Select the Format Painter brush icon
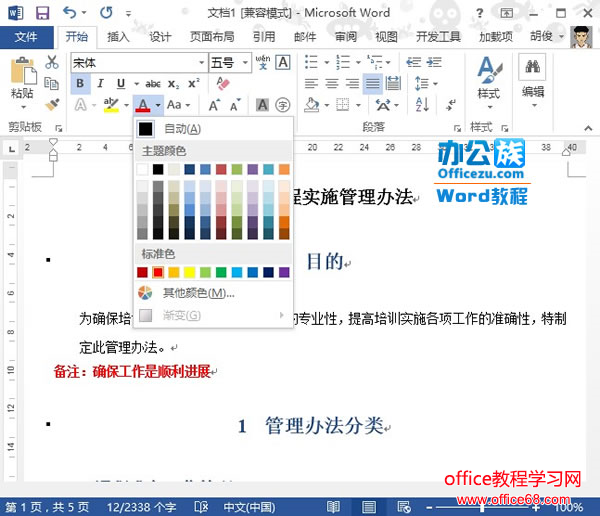600x516 pixels. [x=52, y=105]
